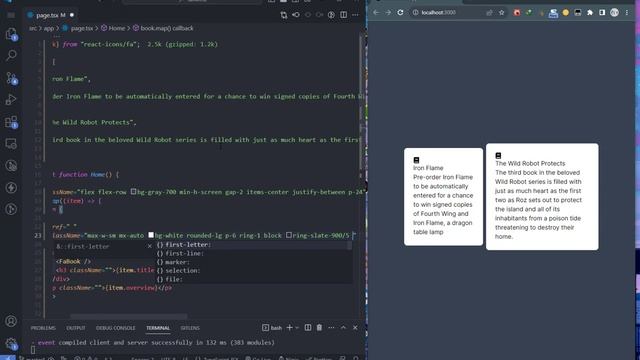Open the Explorer view in activity bar
Viewport: 640px width, 360px height.
tap(11, 34)
